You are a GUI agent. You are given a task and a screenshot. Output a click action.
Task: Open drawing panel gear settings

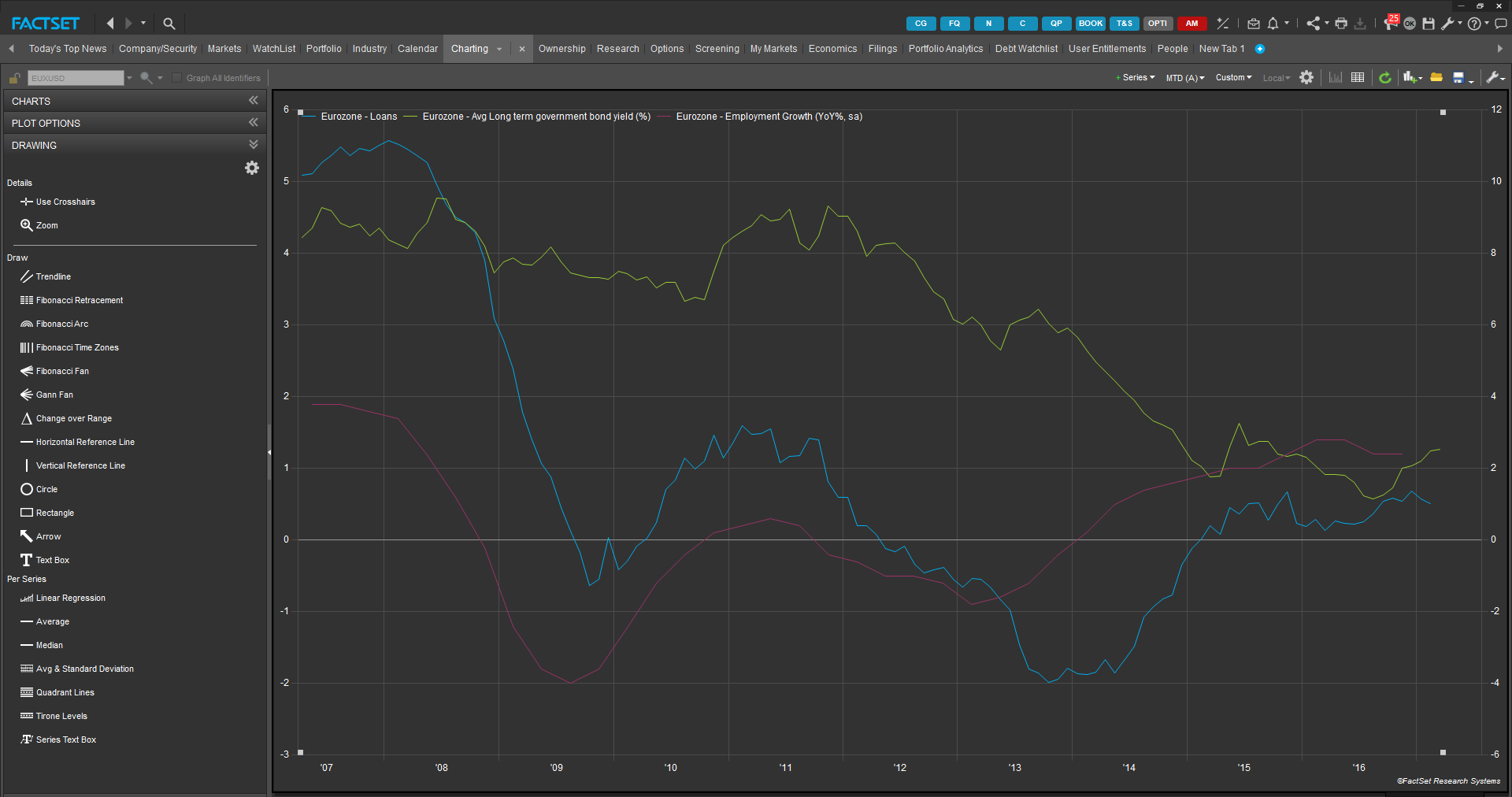[252, 168]
